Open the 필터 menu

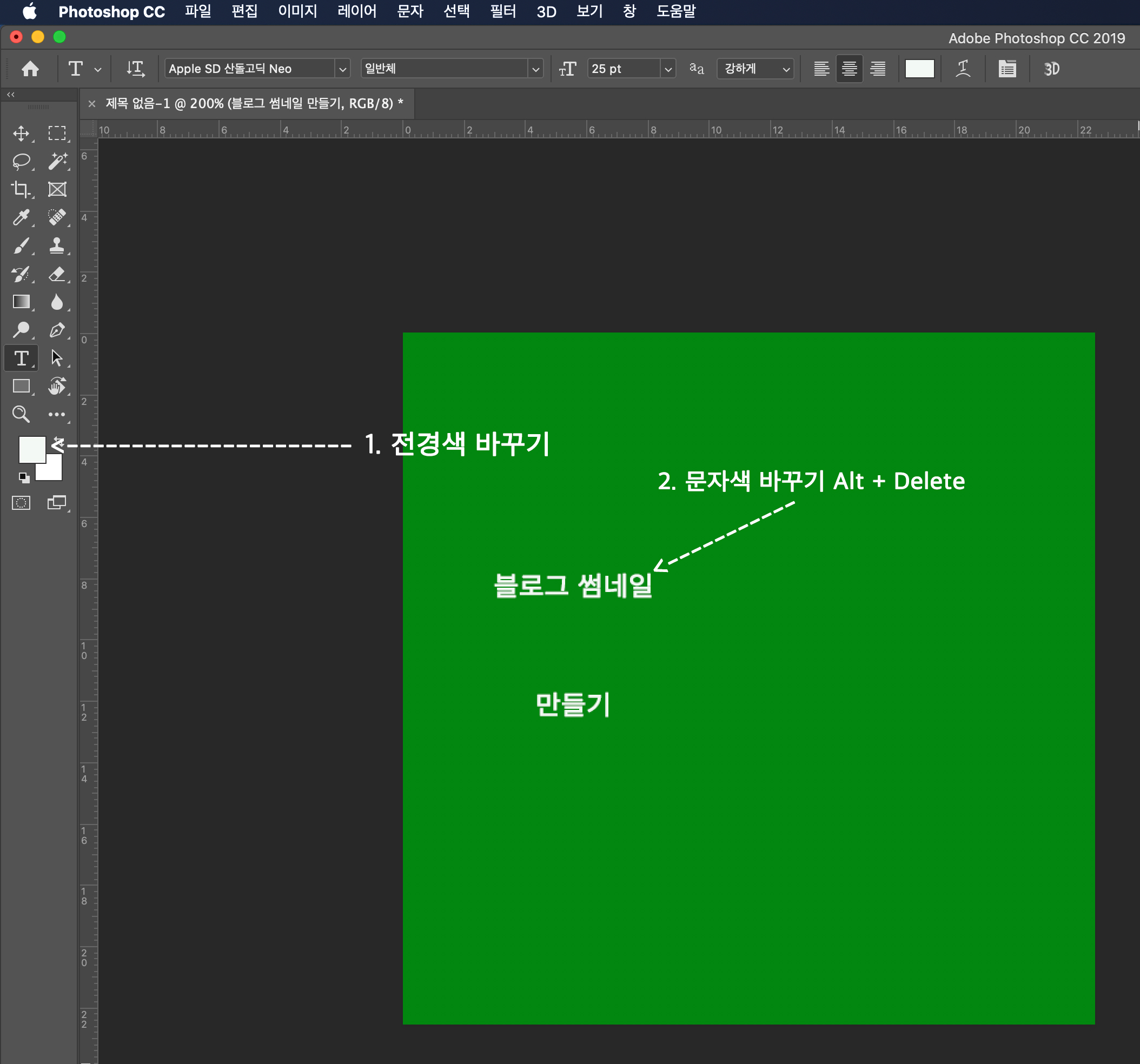click(503, 11)
